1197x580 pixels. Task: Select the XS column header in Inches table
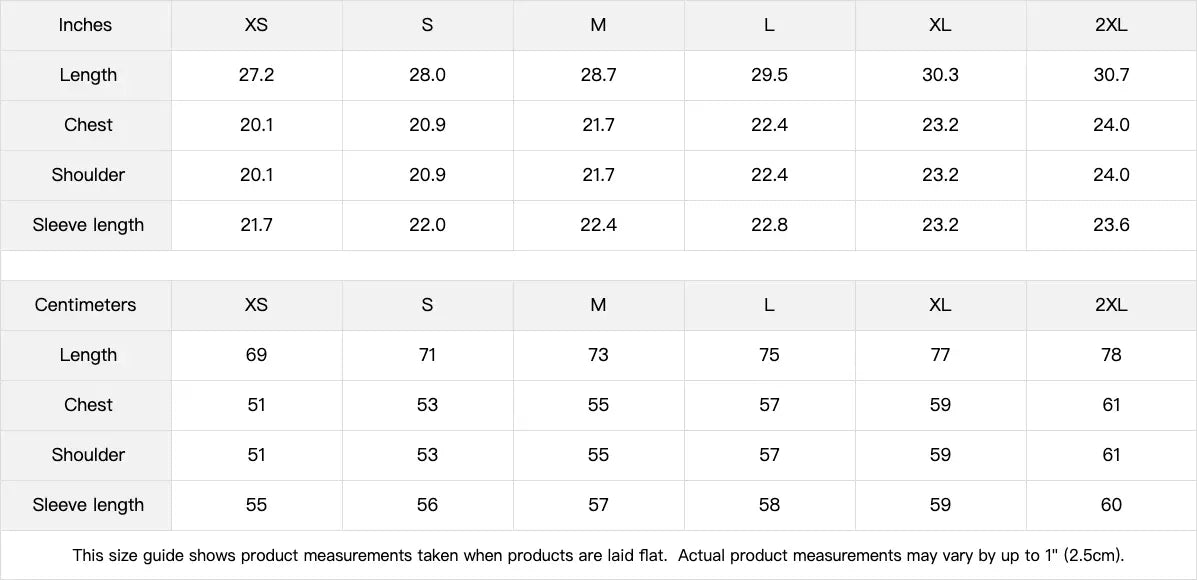pos(256,25)
